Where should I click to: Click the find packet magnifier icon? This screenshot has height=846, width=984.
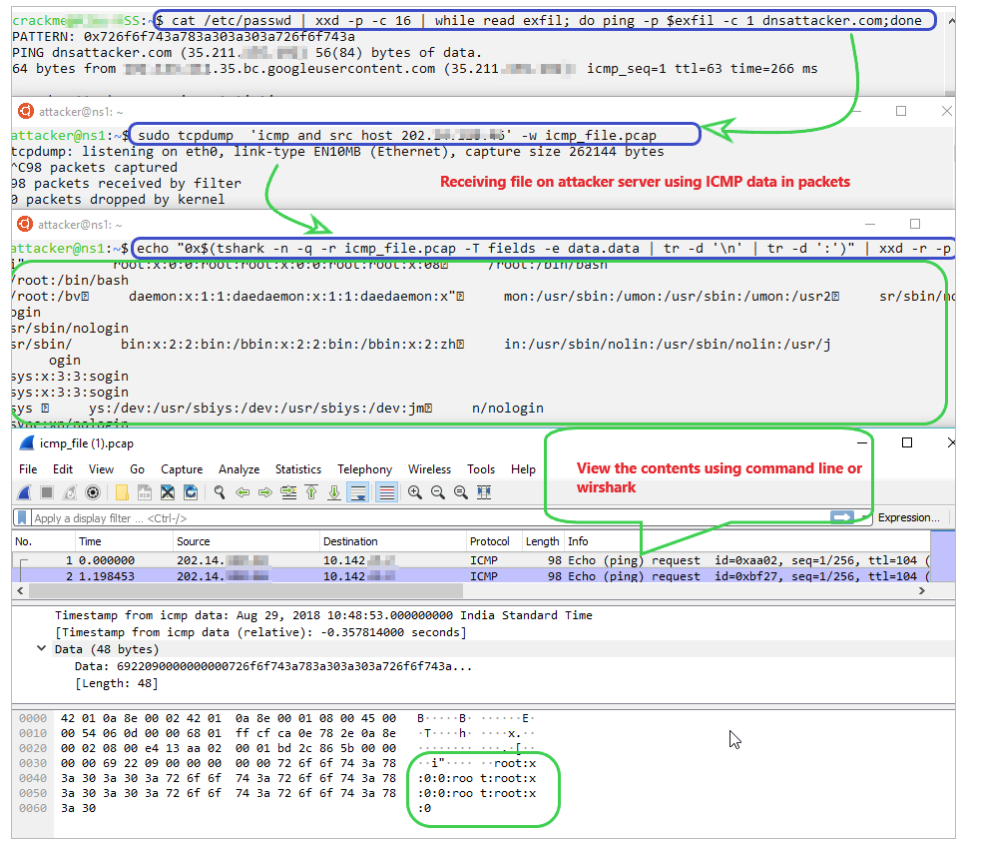[219, 493]
